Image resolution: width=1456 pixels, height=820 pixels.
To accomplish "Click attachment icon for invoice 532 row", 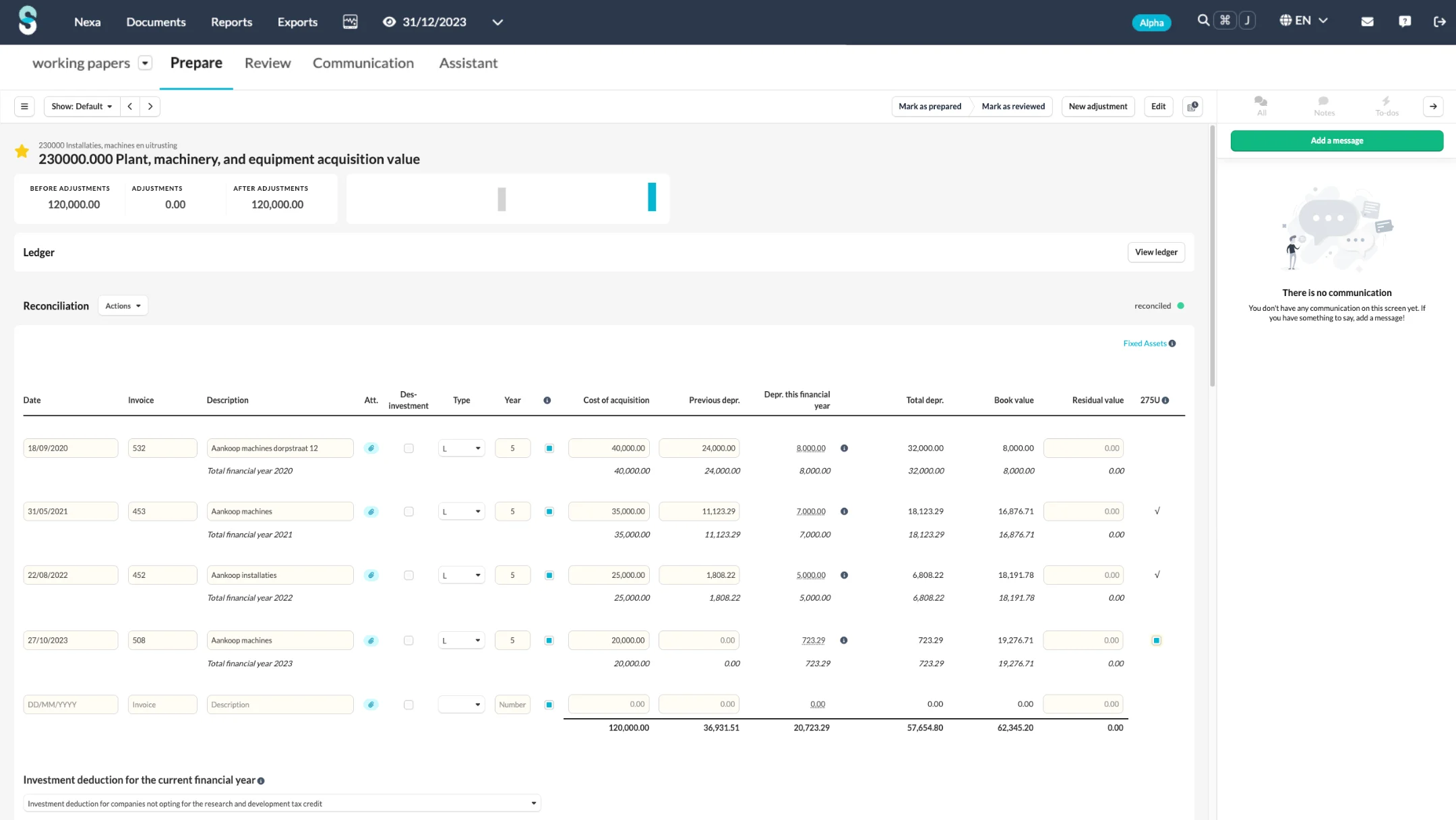I will tap(371, 448).
